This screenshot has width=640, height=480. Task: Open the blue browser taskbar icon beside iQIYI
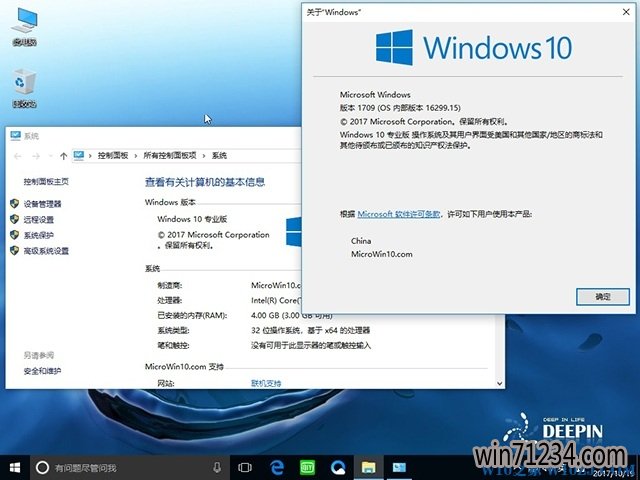(x=338, y=467)
